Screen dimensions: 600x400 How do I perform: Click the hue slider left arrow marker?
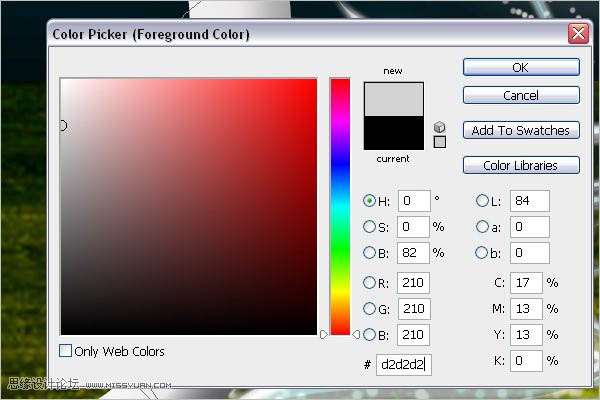324,335
